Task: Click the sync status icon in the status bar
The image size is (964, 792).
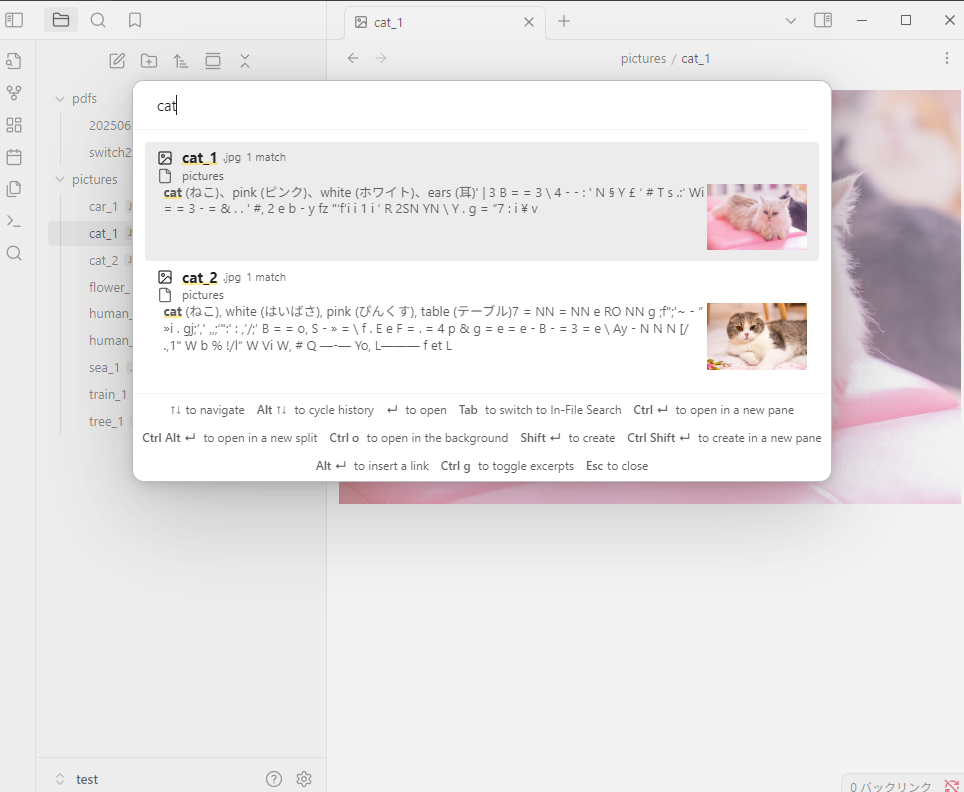Action: click(951, 786)
